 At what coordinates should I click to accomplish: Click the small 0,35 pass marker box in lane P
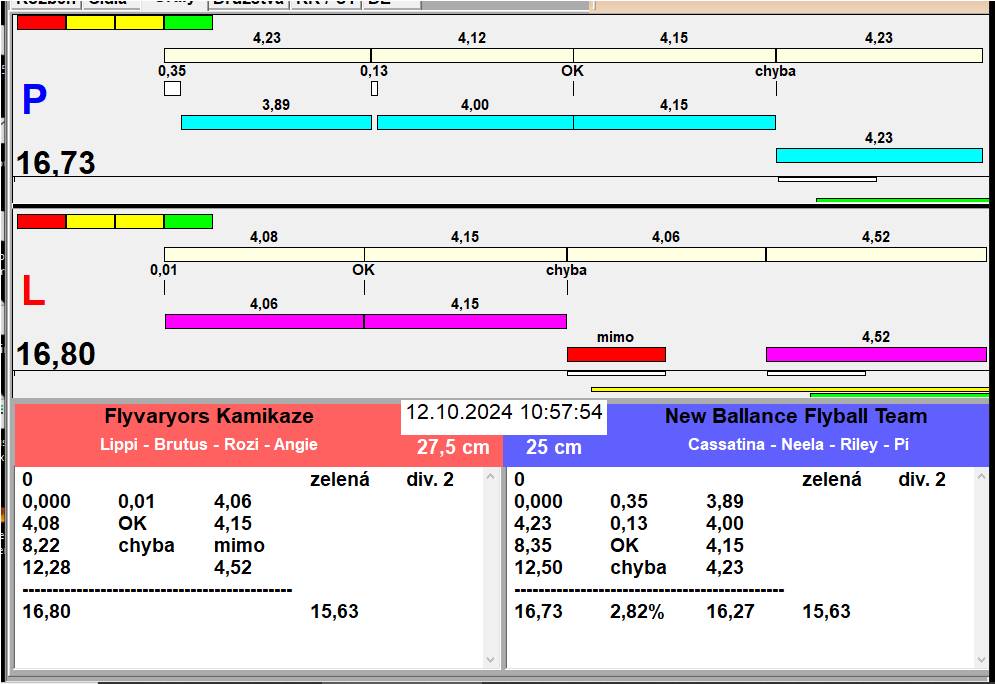(172, 89)
